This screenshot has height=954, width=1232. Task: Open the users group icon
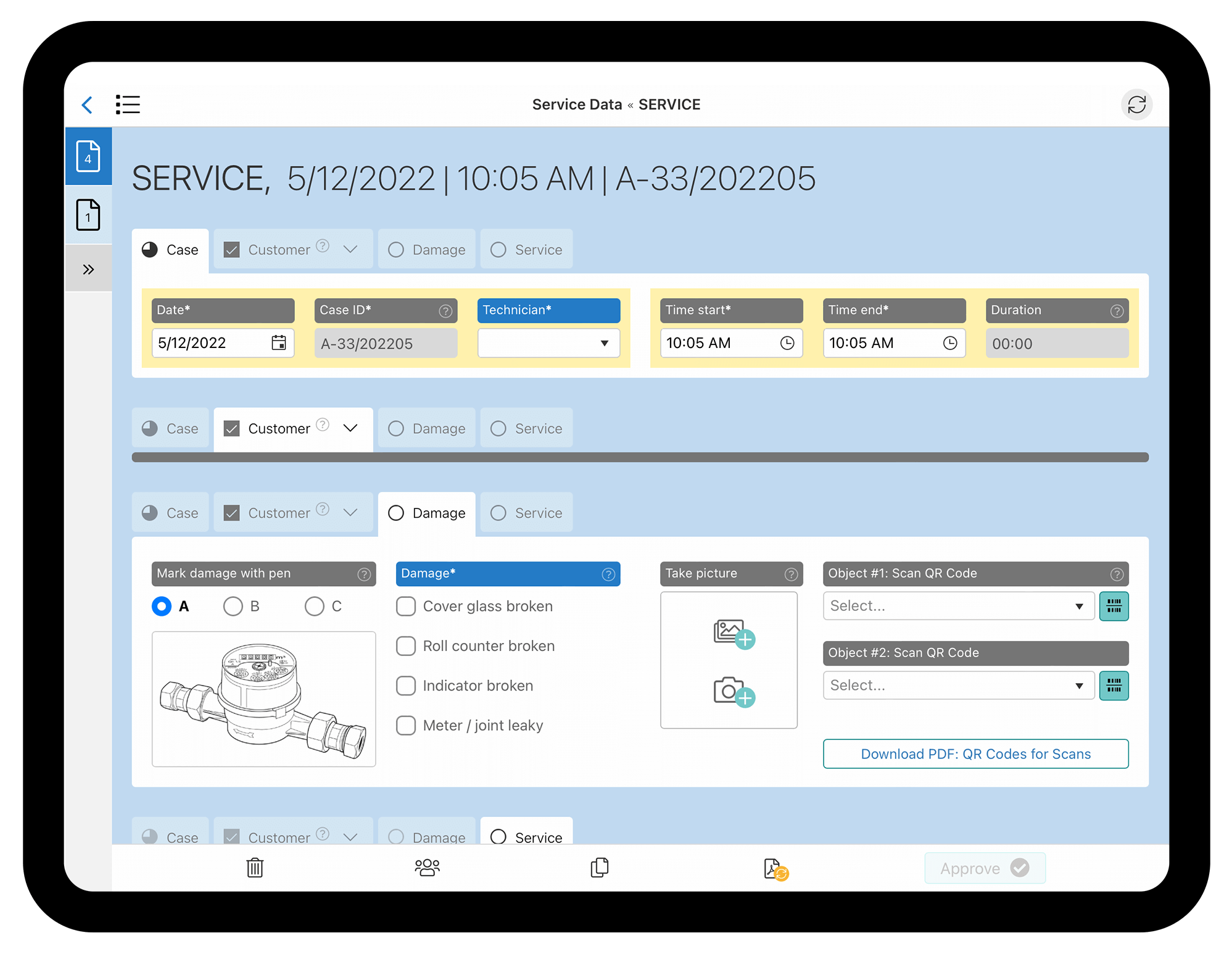point(427,868)
